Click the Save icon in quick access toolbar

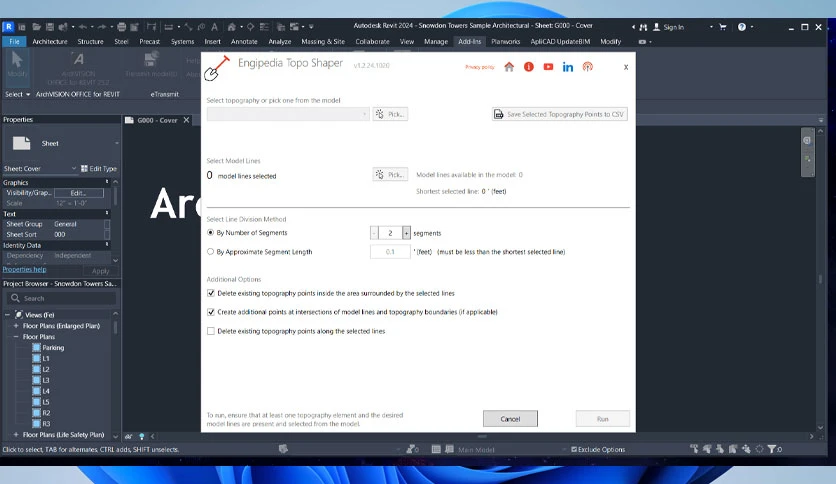click(x=50, y=27)
